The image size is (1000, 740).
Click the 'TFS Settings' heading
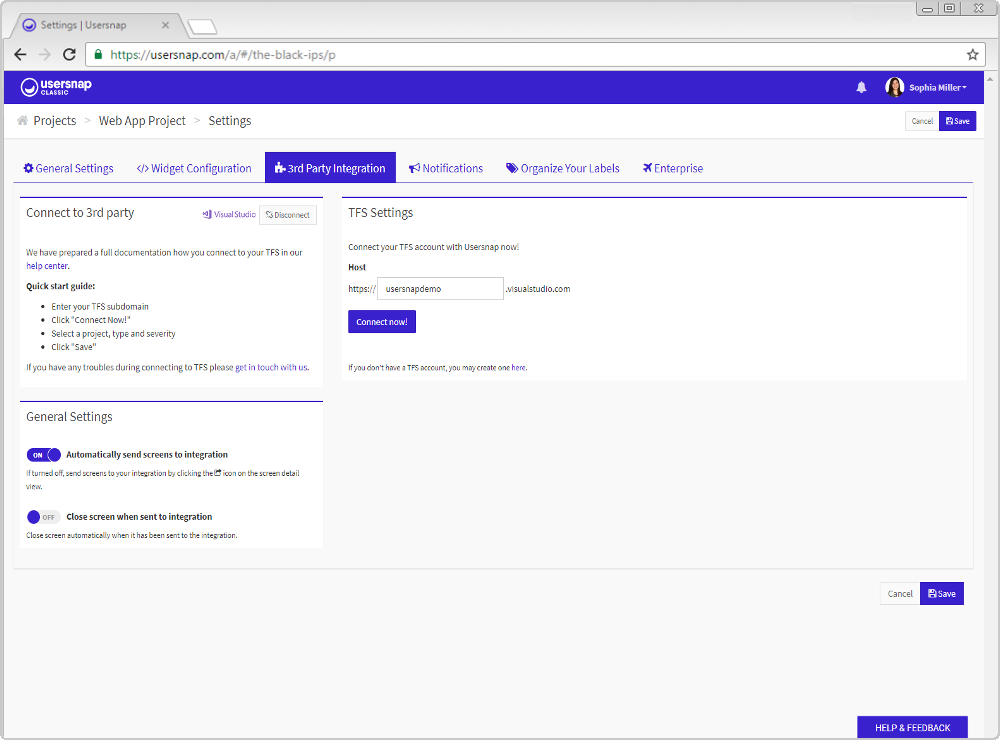click(381, 213)
